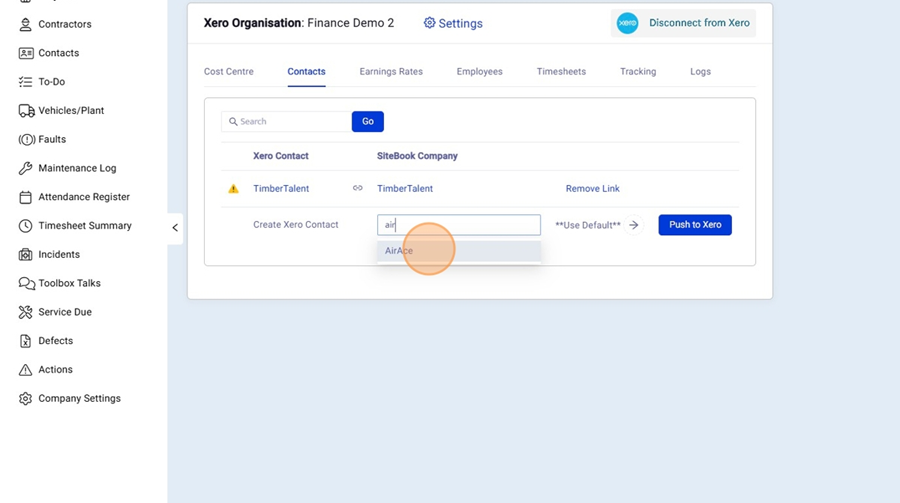Switch to the Logs tab
Viewport: 900px width, 503px height.
[700, 72]
